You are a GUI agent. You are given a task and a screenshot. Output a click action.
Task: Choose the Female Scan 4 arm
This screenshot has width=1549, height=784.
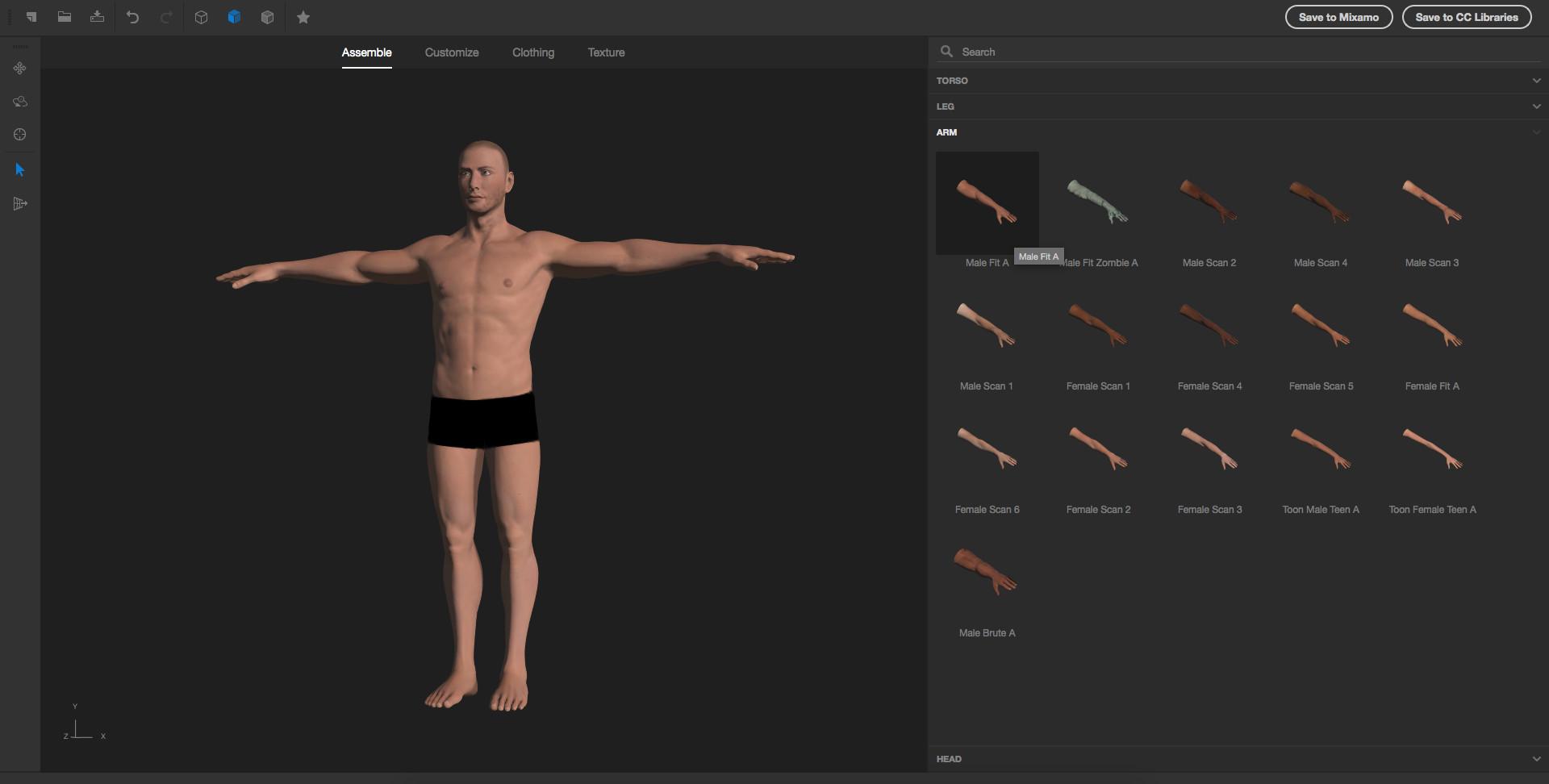pos(1209,327)
